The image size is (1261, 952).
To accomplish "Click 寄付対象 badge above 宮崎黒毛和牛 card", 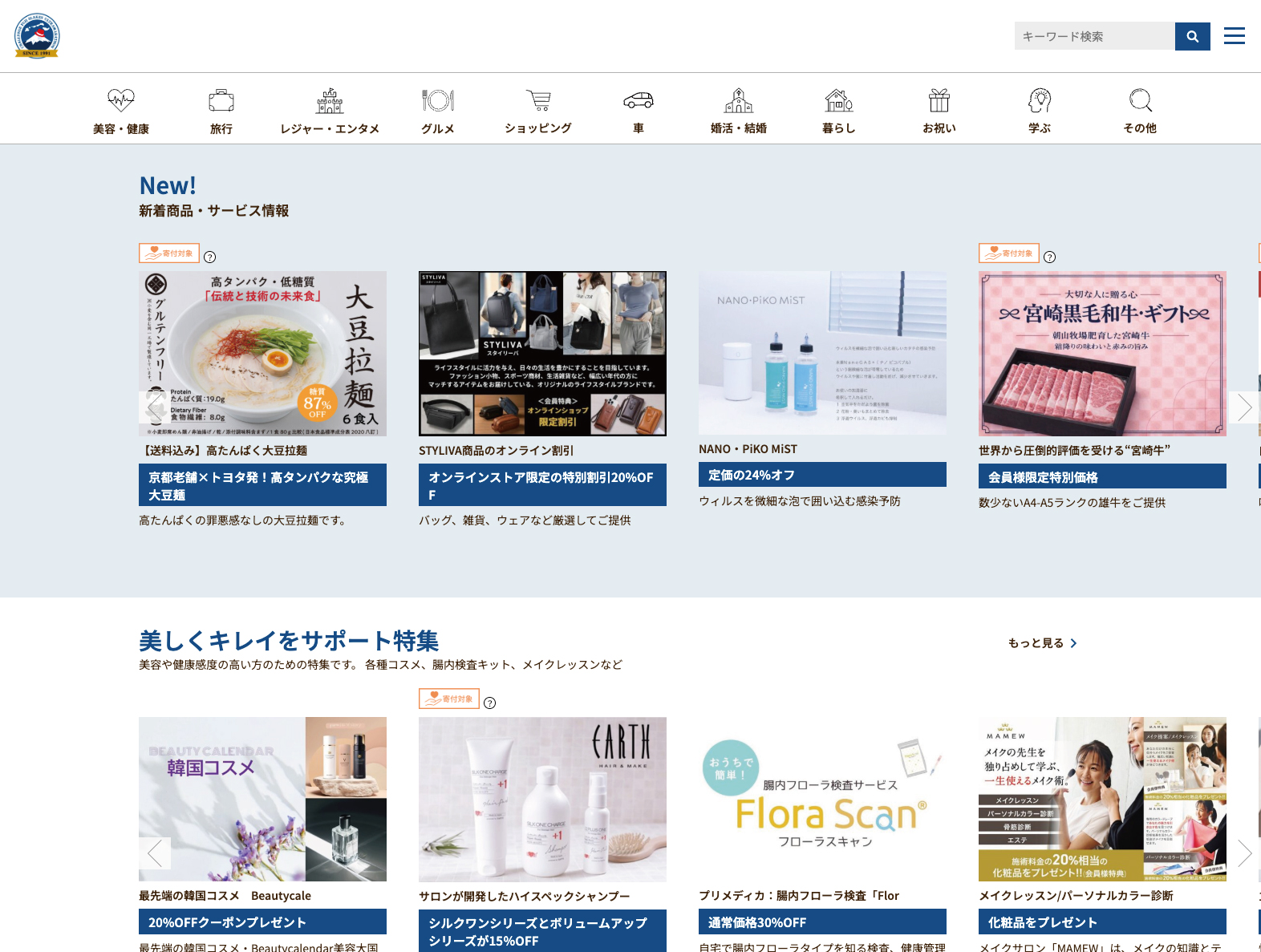I will [x=1009, y=253].
